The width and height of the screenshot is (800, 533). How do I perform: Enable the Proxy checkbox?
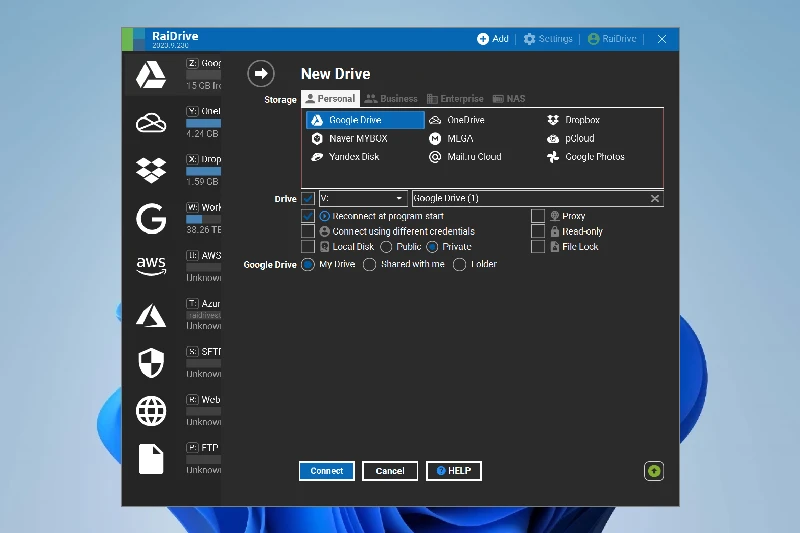(x=538, y=216)
